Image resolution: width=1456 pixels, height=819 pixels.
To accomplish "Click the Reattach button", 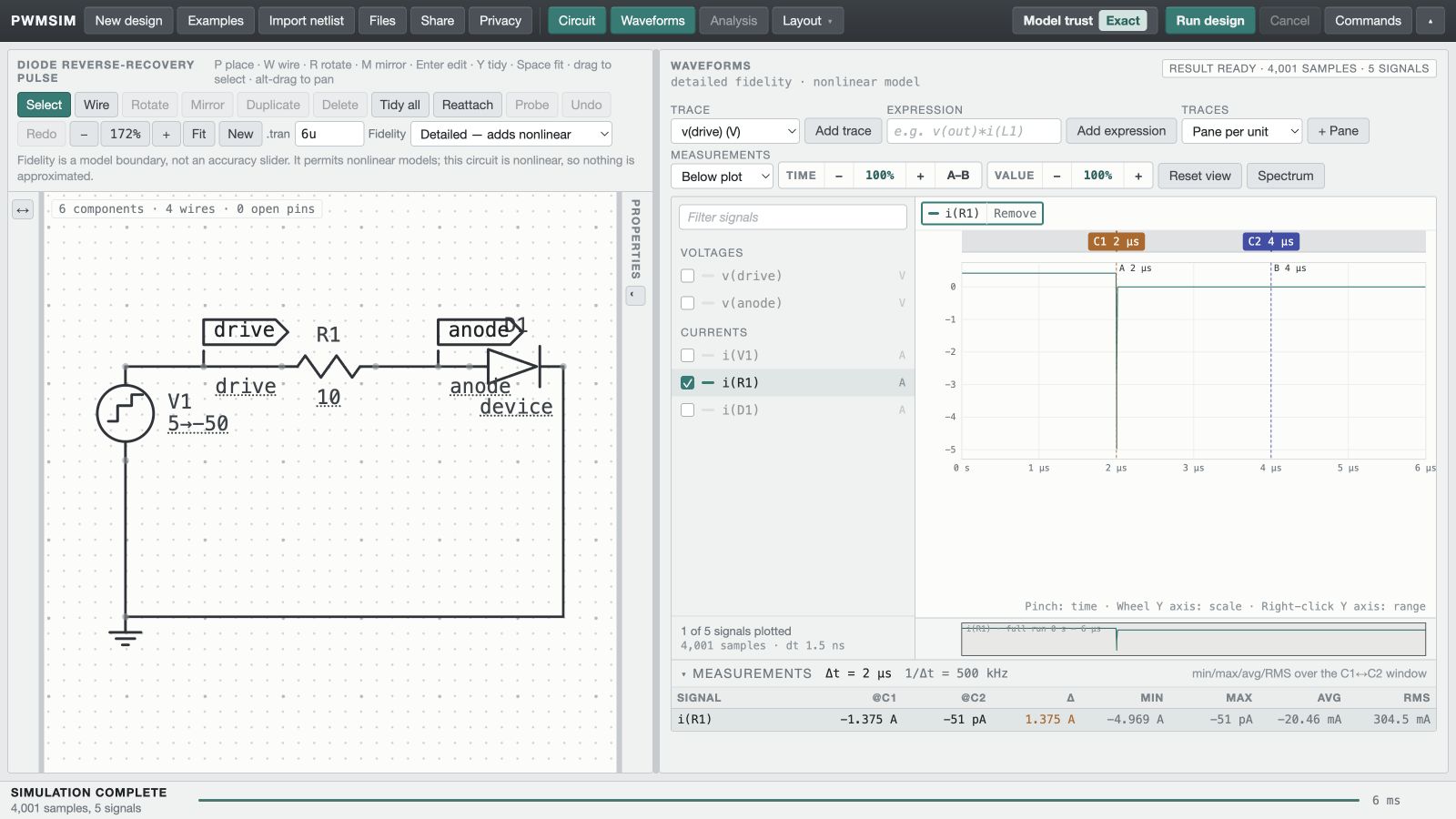I will click(468, 105).
